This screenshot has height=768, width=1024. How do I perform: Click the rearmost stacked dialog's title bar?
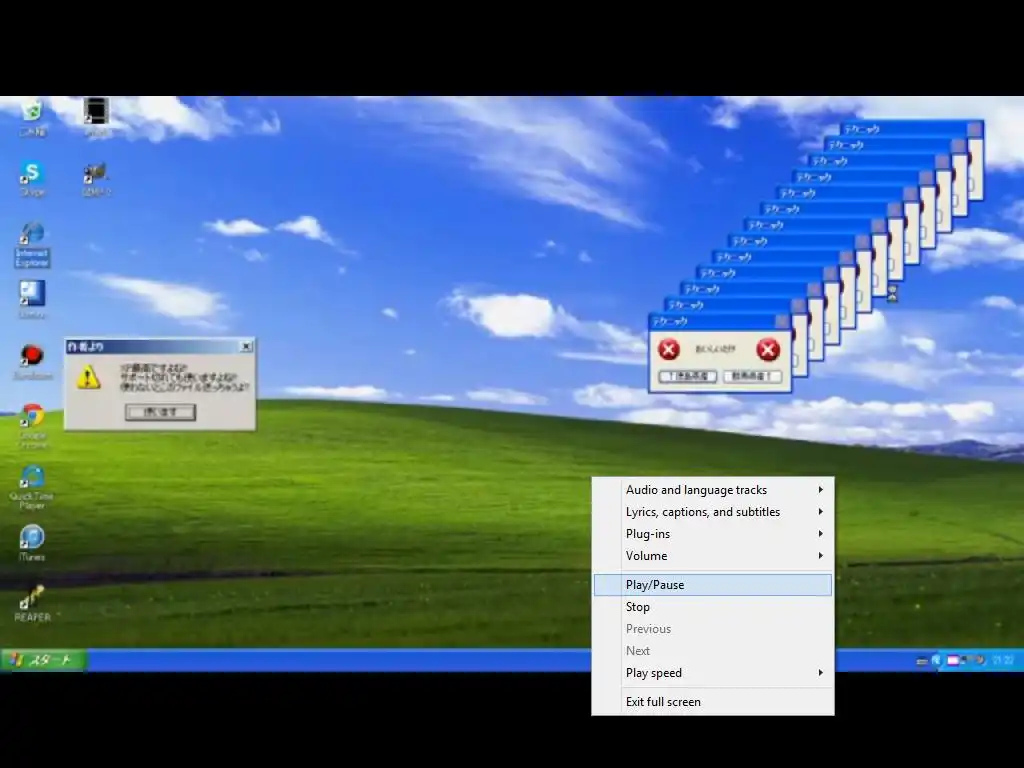[x=912, y=129]
